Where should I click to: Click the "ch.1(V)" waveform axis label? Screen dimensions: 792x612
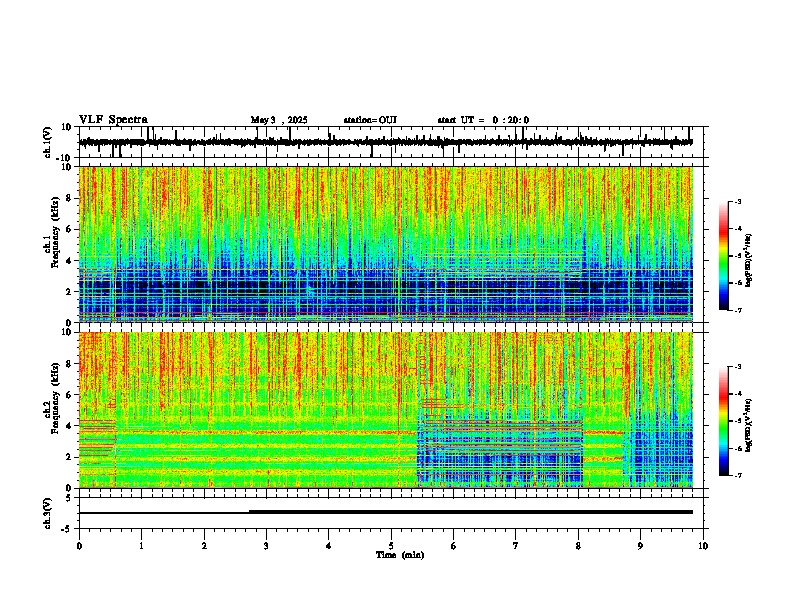point(48,142)
